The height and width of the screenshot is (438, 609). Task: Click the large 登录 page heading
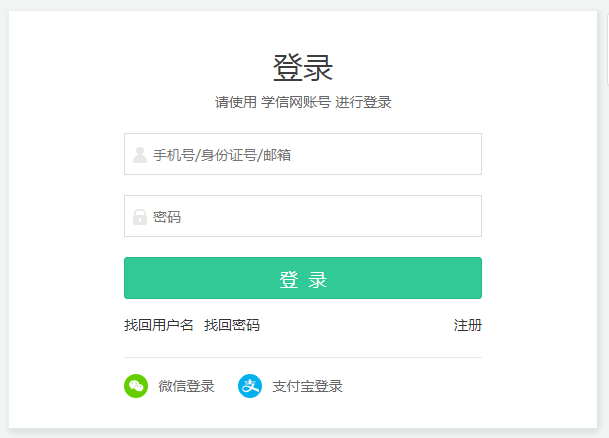303,68
